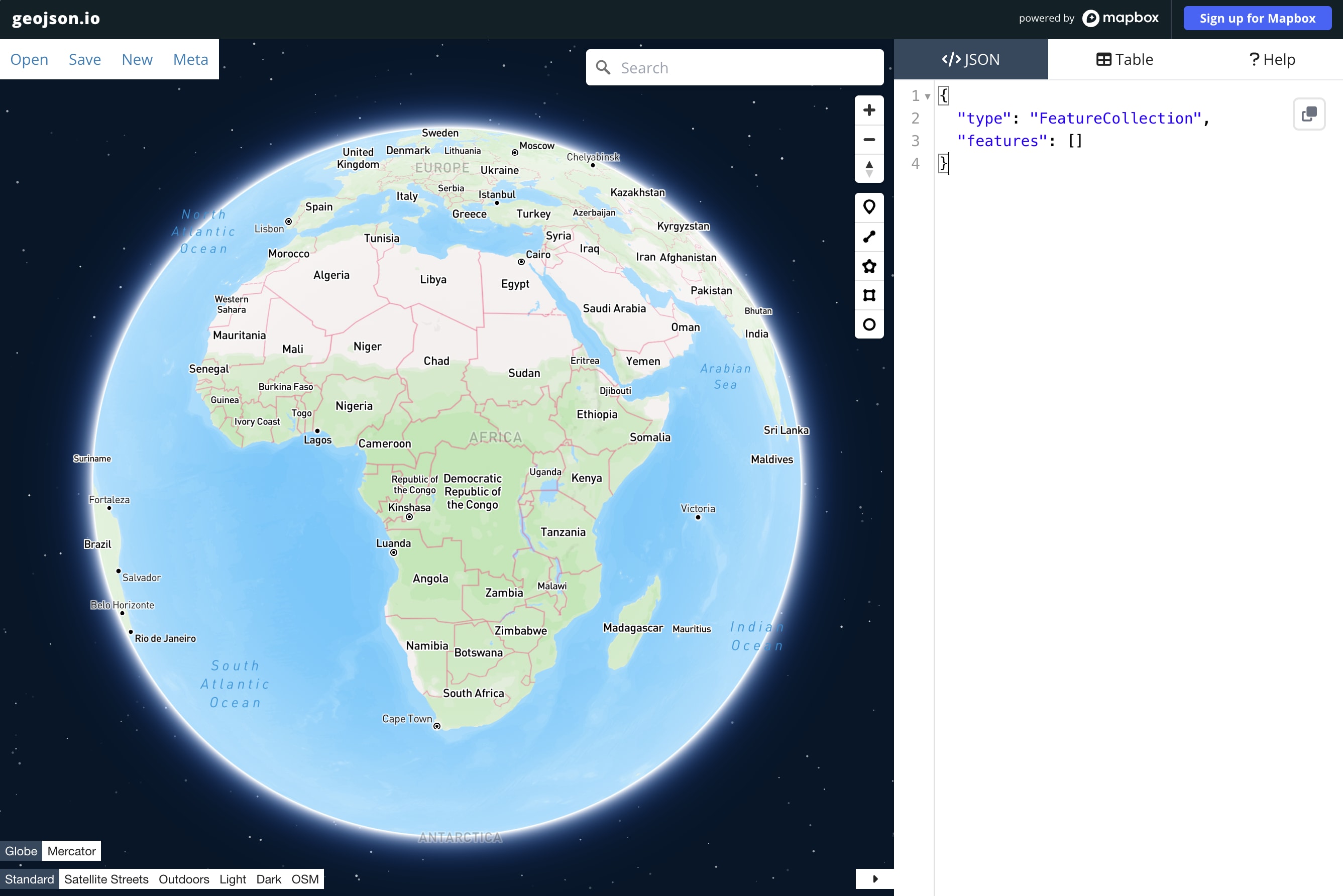Select the draw polygon tool

(x=869, y=266)
